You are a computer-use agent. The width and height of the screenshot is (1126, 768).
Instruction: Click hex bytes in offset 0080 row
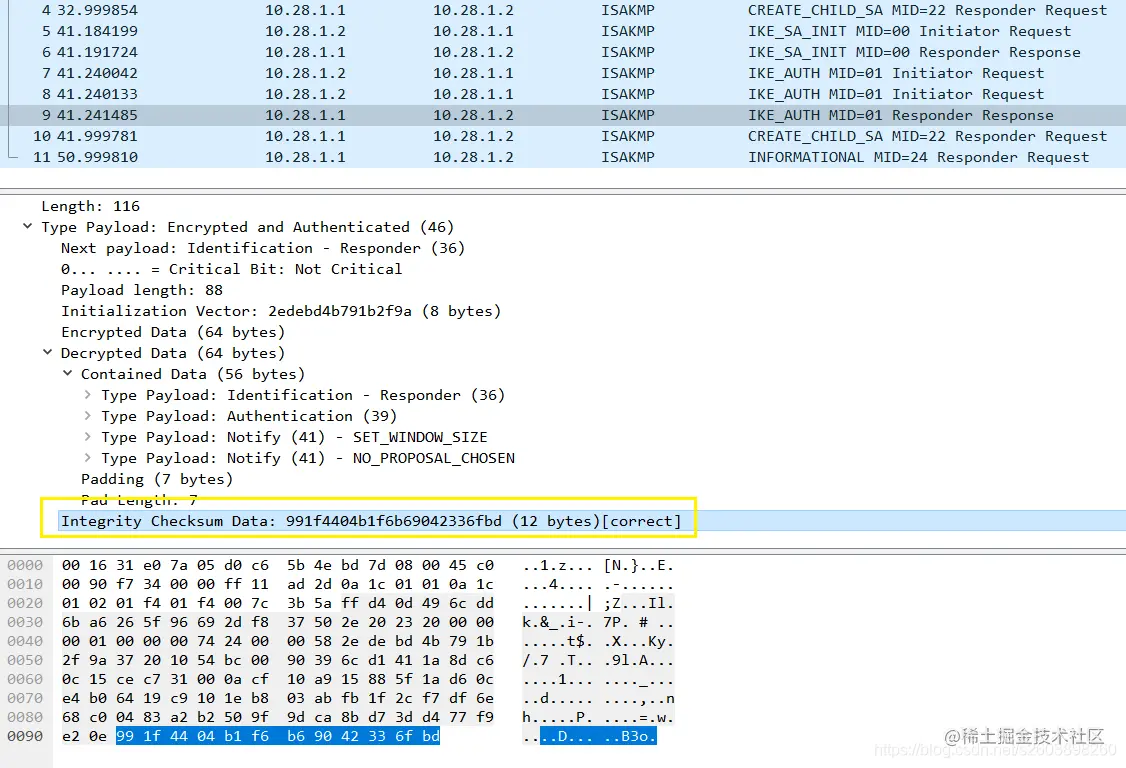click(277, 717)
